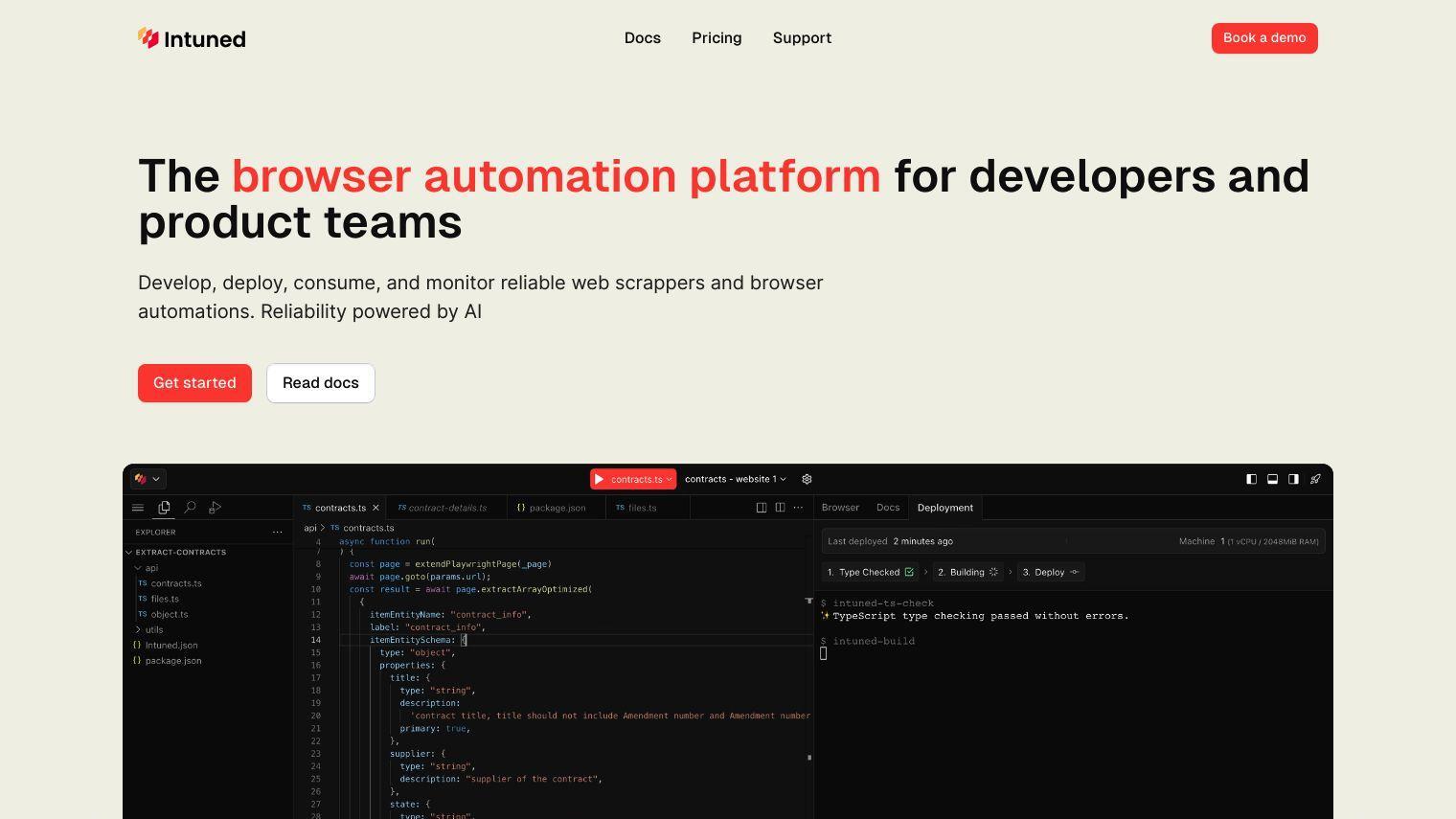Screen dimensions: 1456x819
Task: Click the api segment in the editor breadcrumb
Action: (x=310, y=528)
